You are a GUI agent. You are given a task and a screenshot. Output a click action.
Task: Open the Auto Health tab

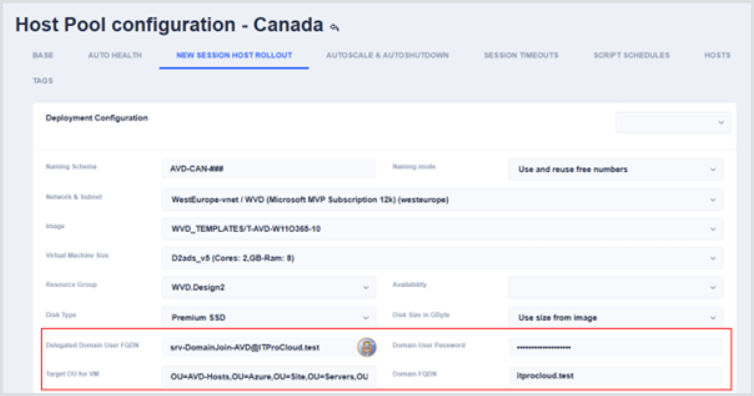[115, 55]
